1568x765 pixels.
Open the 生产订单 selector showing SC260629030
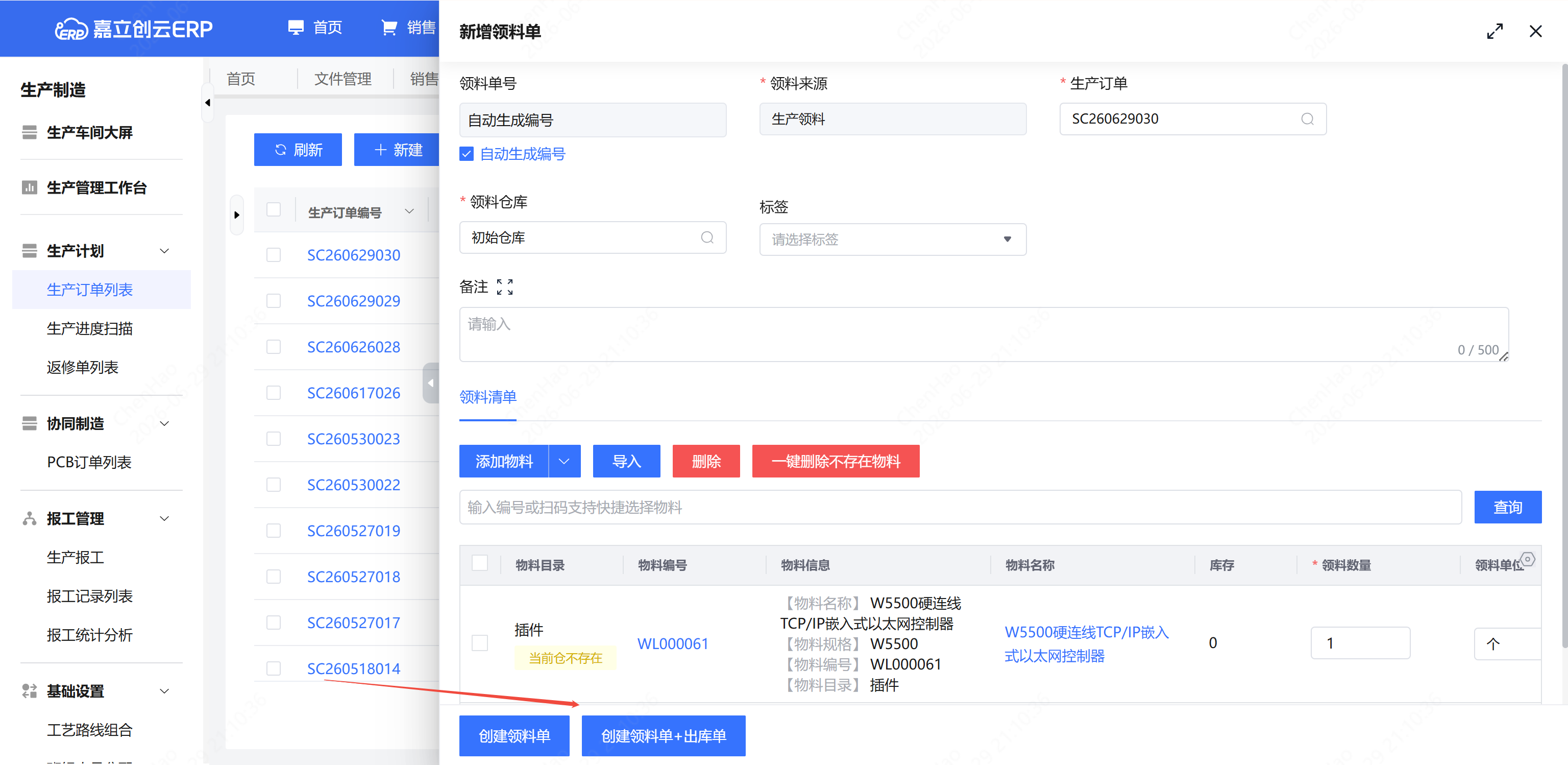1192,119
